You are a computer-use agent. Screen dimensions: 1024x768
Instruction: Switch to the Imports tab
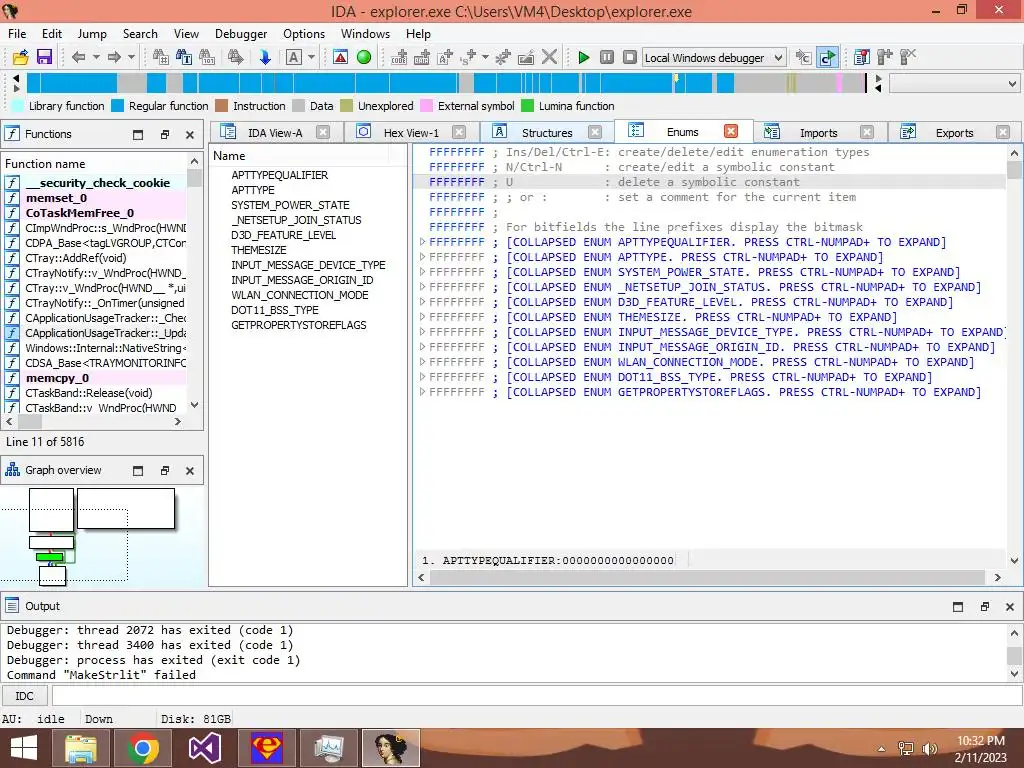coord(818,133)
